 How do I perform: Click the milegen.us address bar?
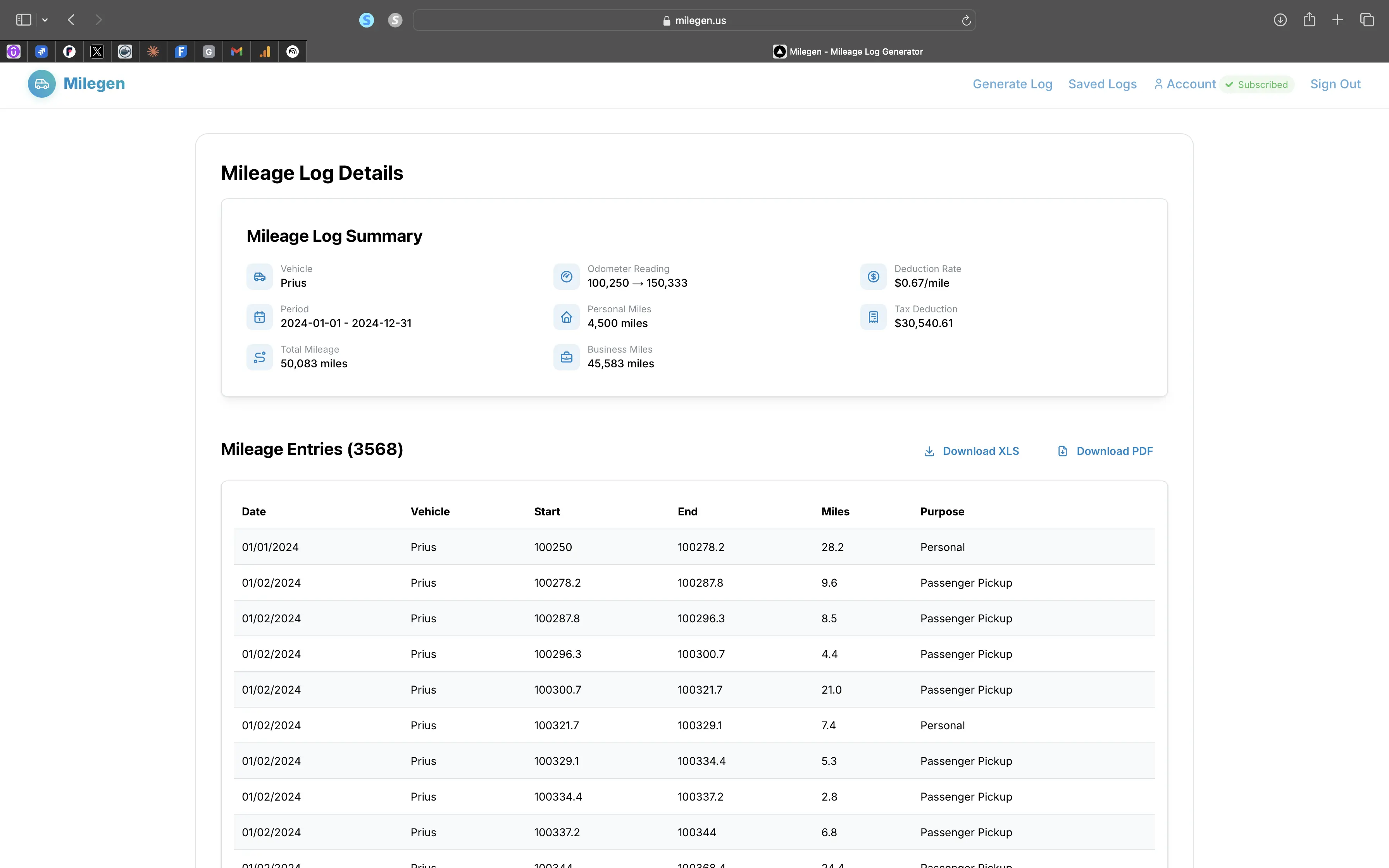(694, 20)
